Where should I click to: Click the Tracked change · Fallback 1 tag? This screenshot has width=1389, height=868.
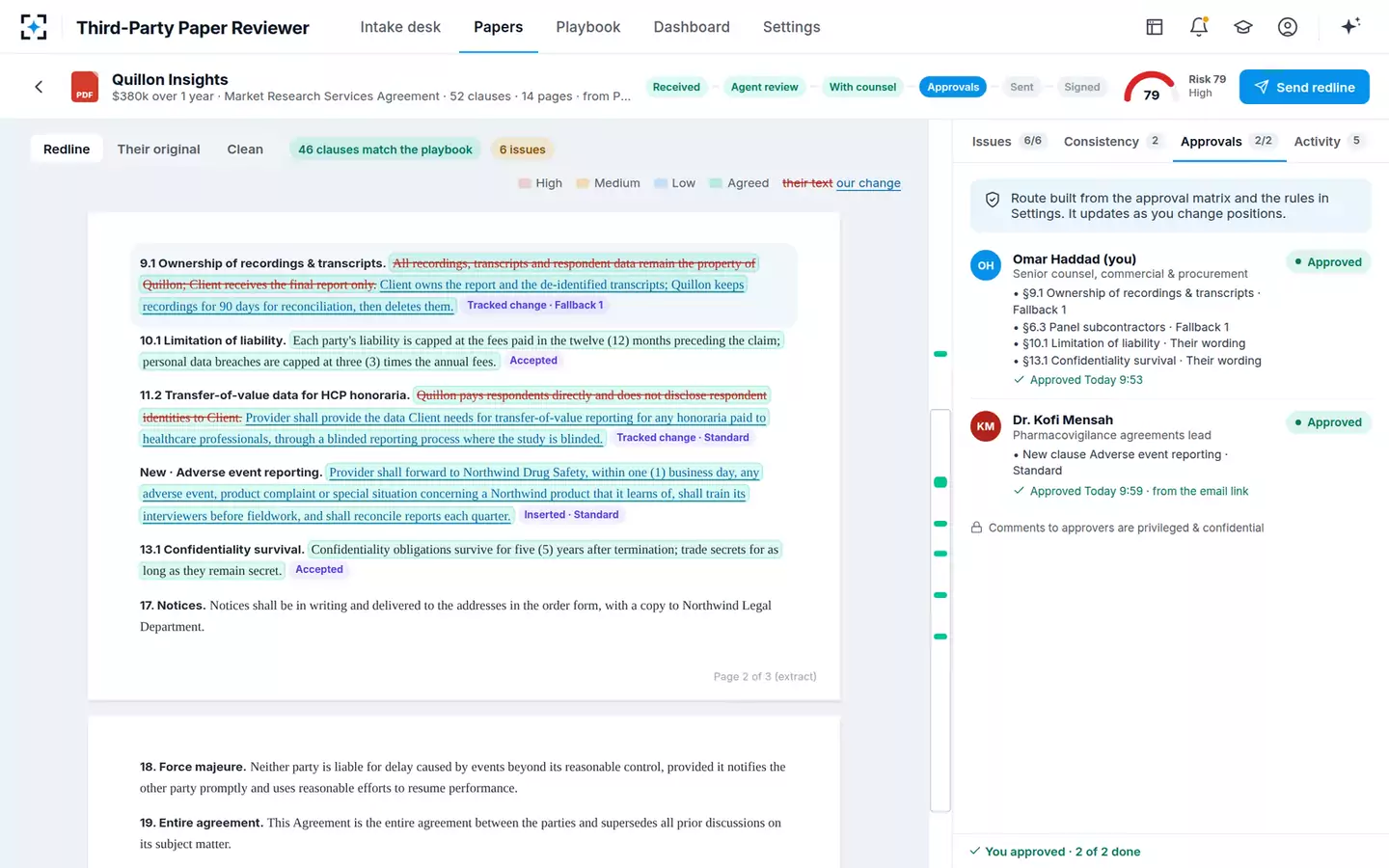tap(535, 306)
